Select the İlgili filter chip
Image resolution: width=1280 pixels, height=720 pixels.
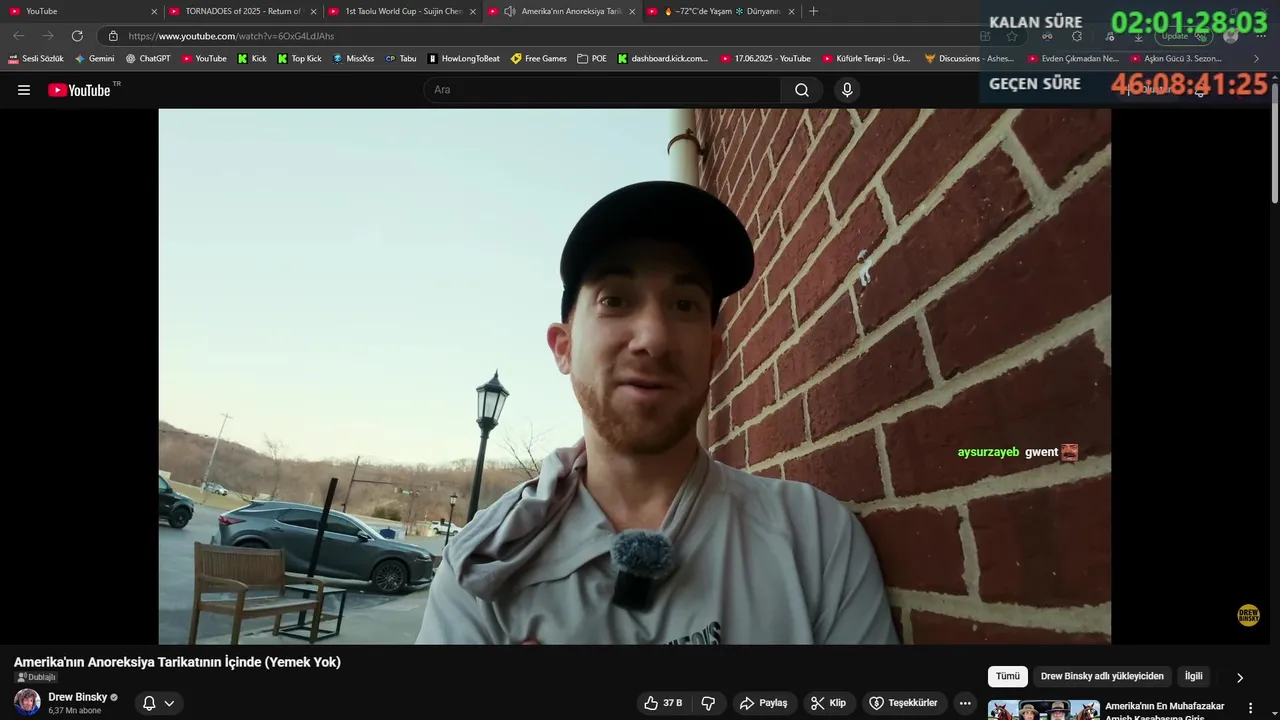(1194, 676)
